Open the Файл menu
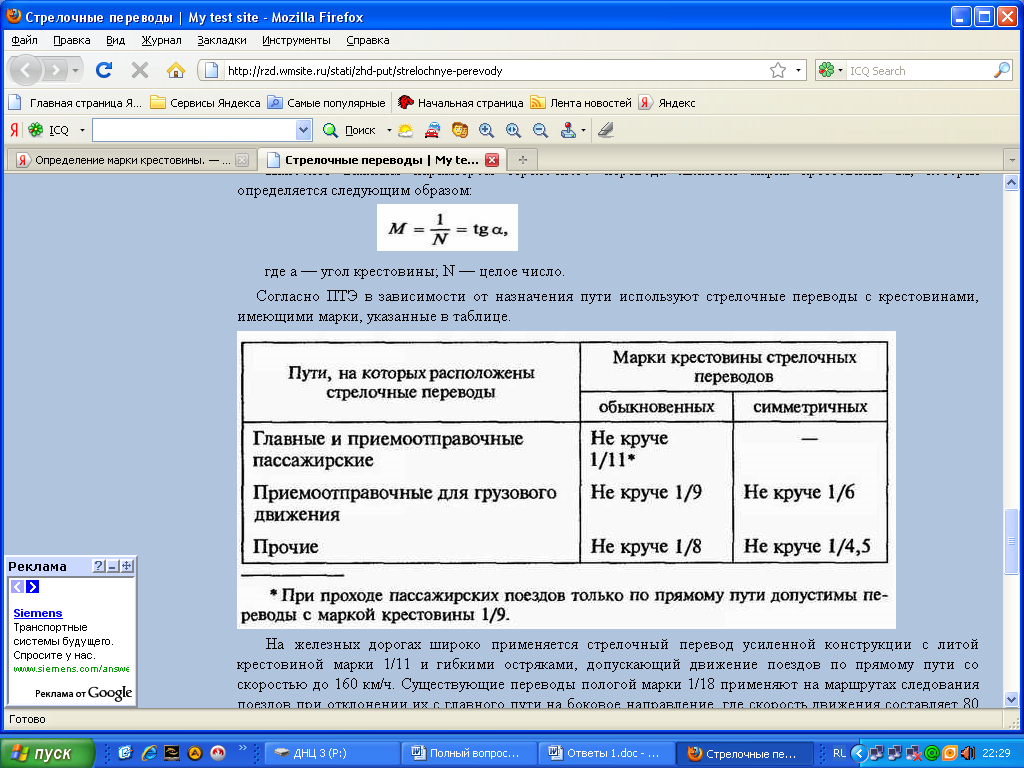Screen dimensions: 1024x768 point(24,40)
